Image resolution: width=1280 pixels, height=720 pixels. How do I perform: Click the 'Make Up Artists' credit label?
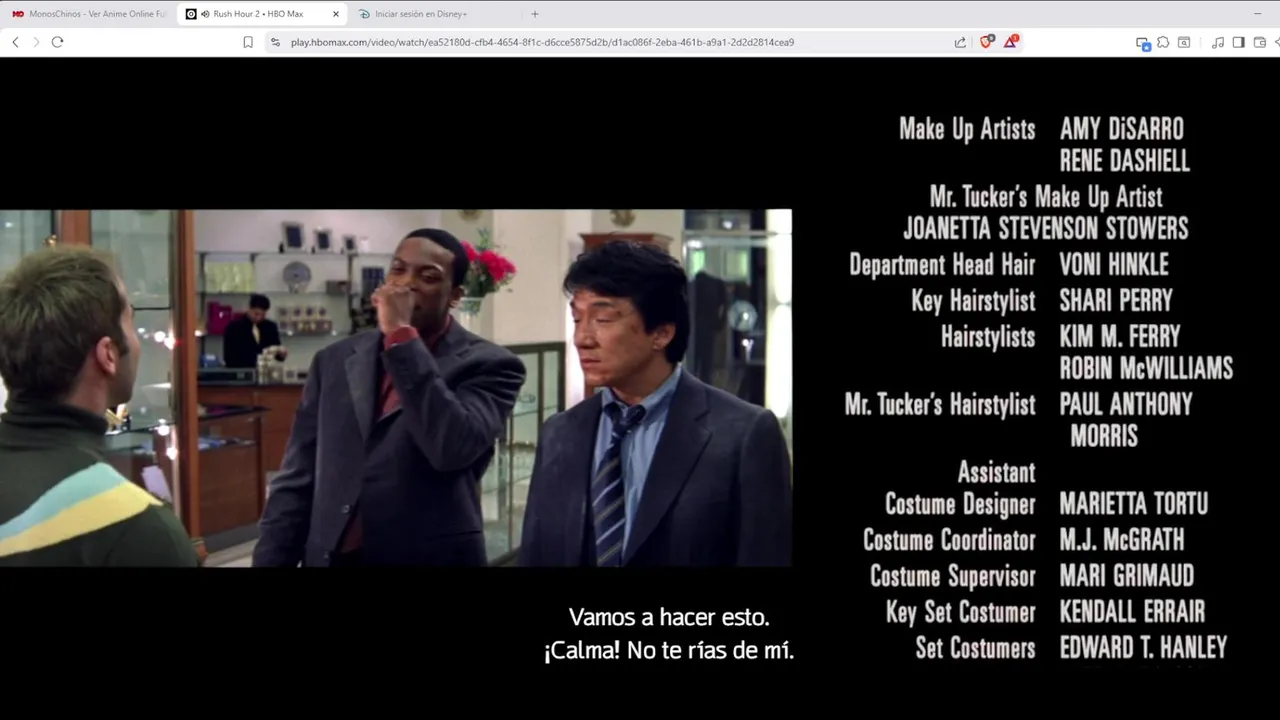[967, 129]
